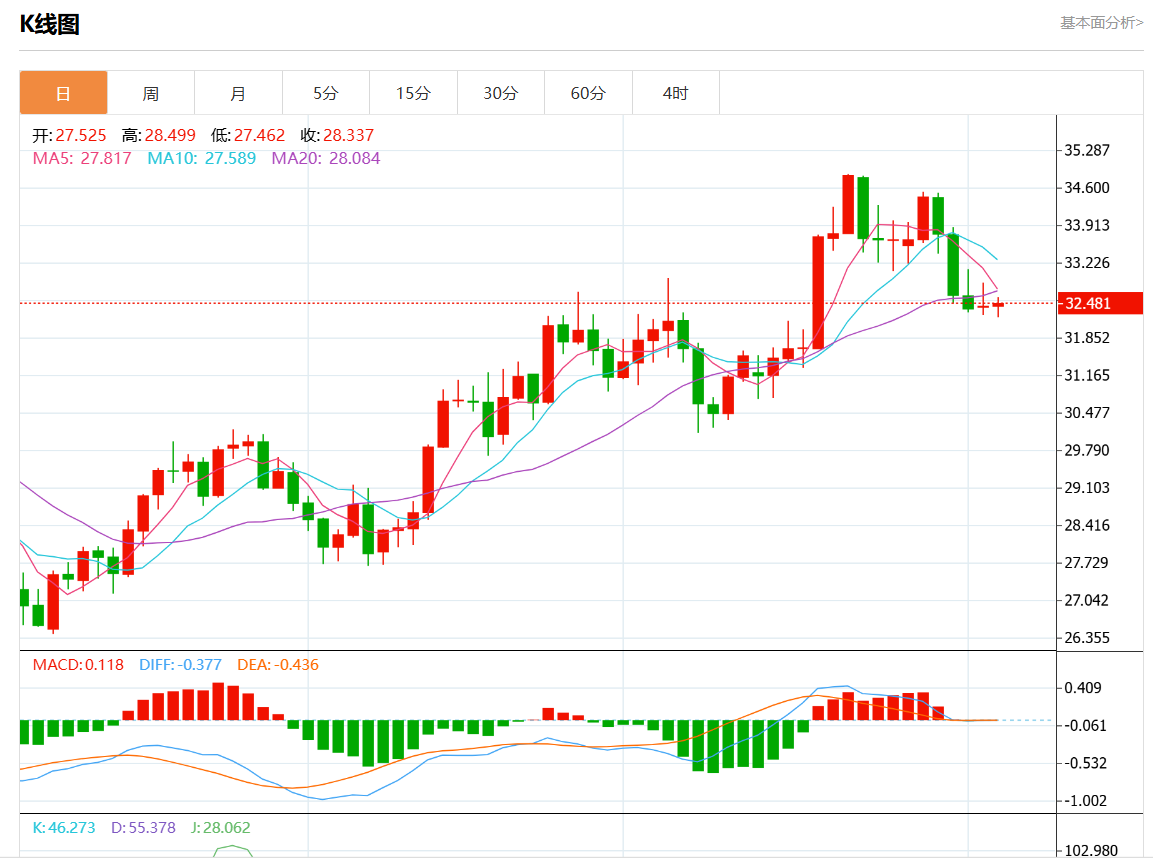Click the J: 28.062 KDJ value
1153x858 pixels.
[221, 828]
